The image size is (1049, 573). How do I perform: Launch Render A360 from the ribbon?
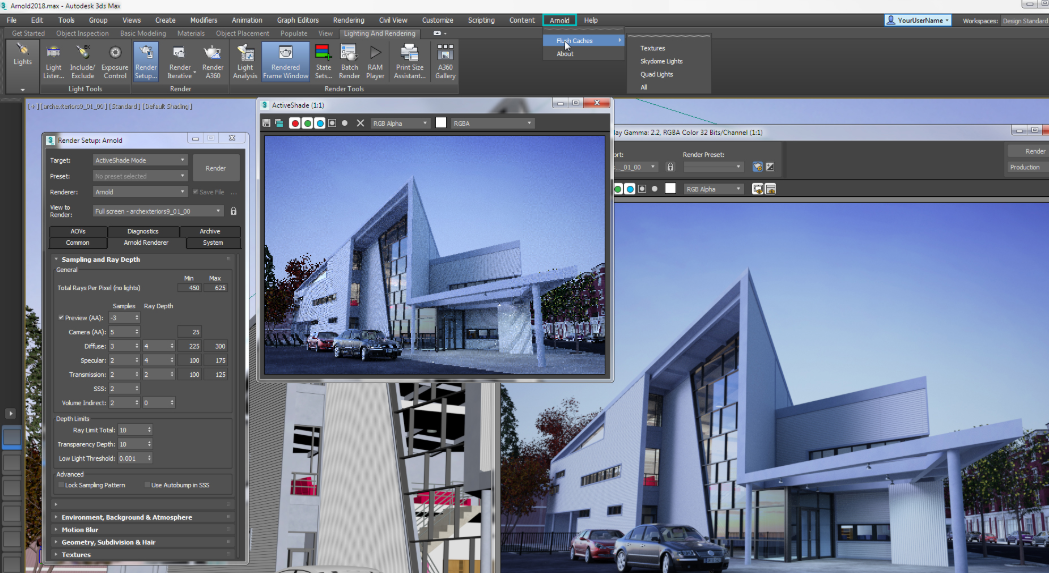pos(213,62)
